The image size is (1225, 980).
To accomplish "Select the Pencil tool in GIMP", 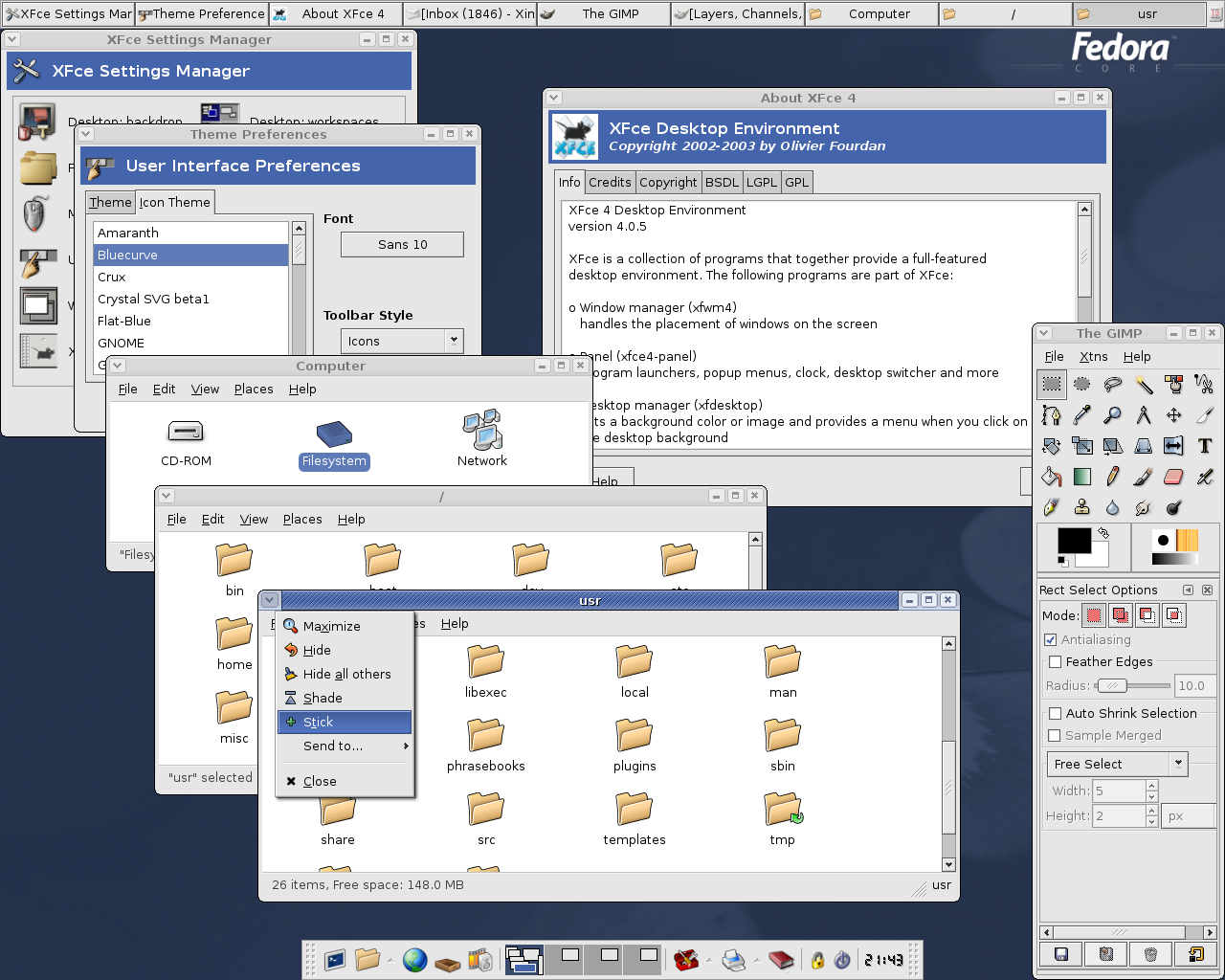I will coord(1112,477).
